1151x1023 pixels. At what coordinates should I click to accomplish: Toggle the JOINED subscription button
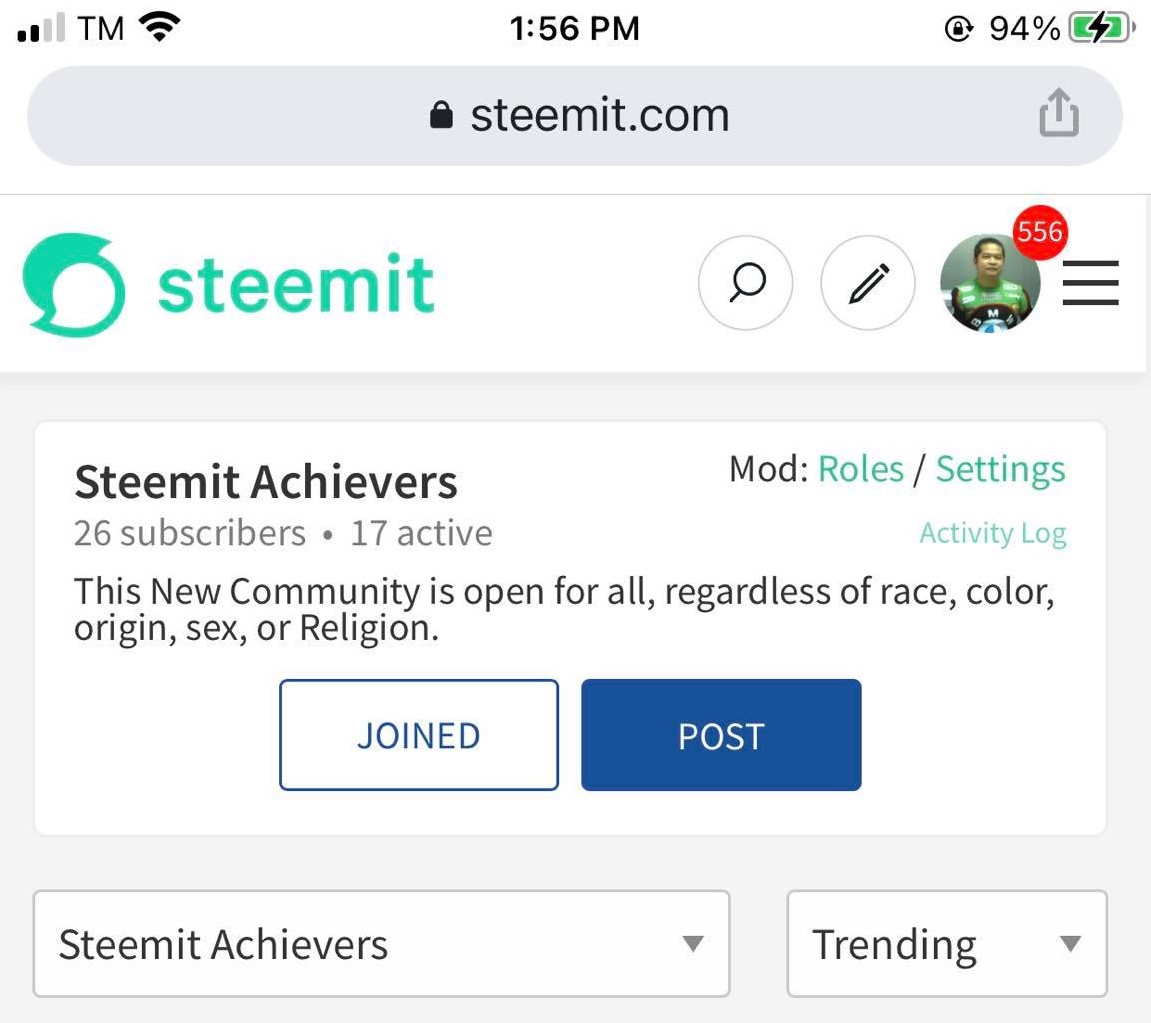(x=418, y=735)
